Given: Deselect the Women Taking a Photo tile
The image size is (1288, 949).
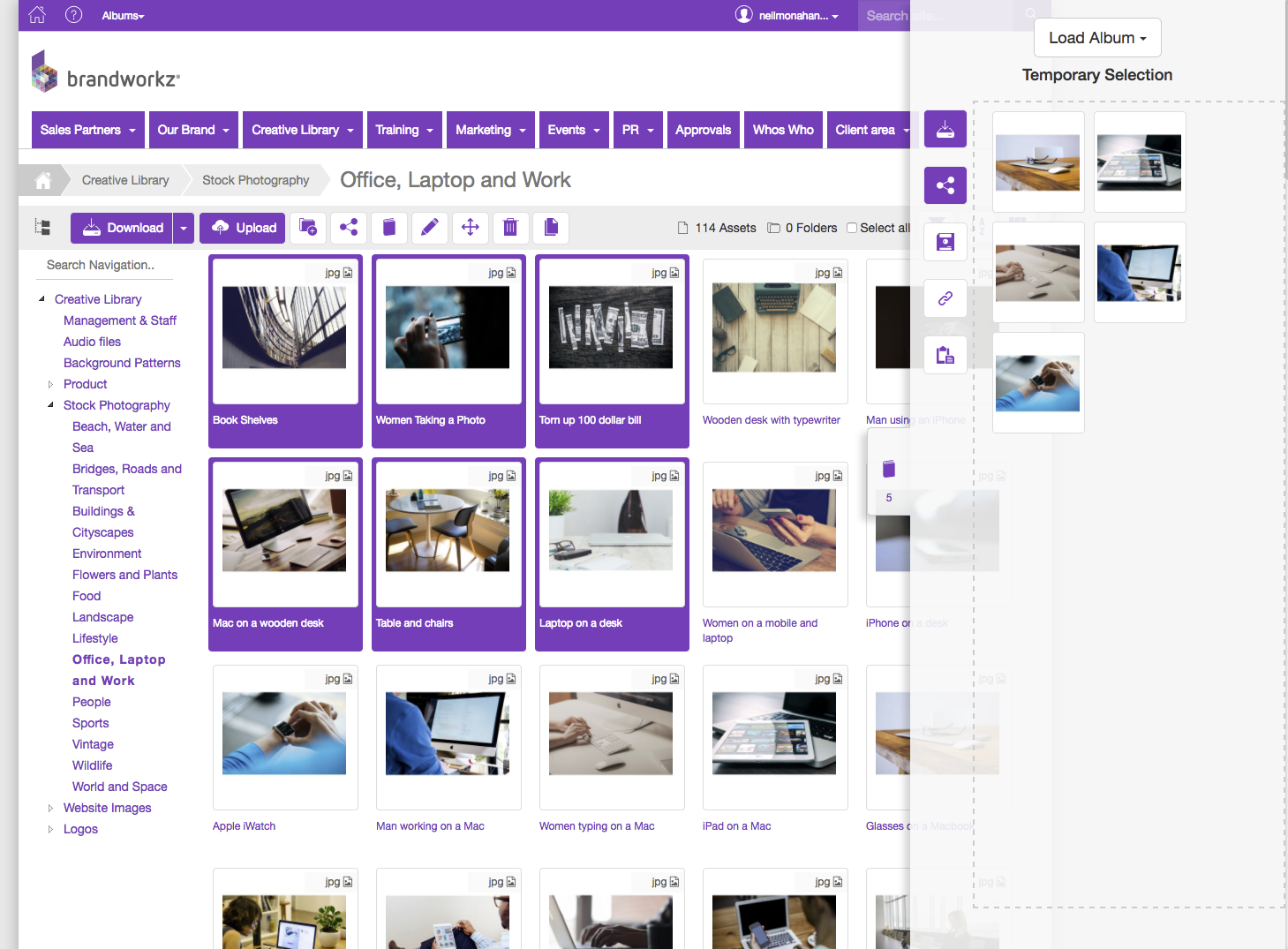Looking at the screenshot, I should coord(448,351).
